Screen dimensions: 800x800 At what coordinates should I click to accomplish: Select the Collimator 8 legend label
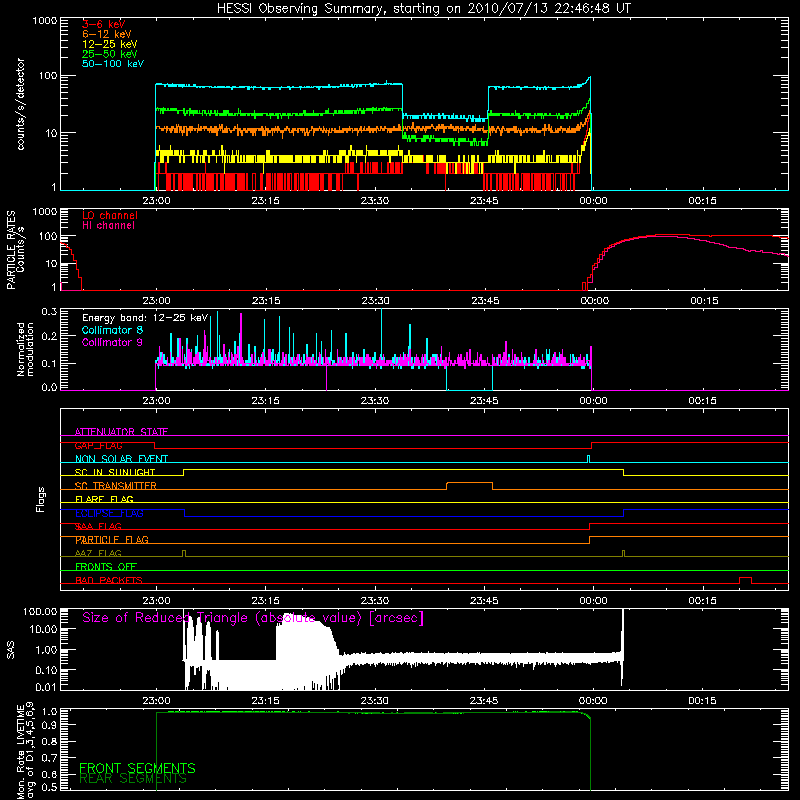tap(112, 330)
